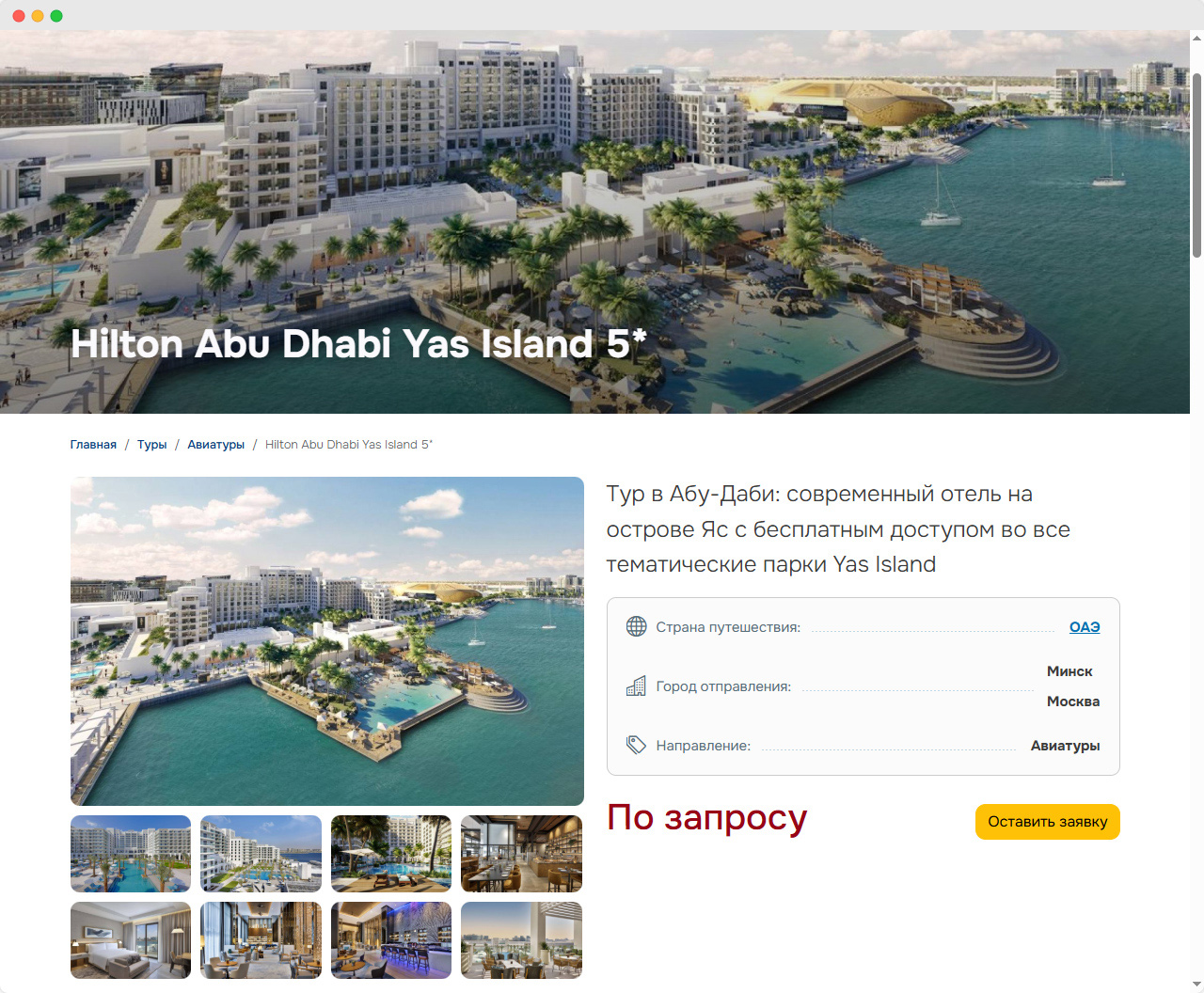Select the palm trees terrace thumbnail

[391, 854]
